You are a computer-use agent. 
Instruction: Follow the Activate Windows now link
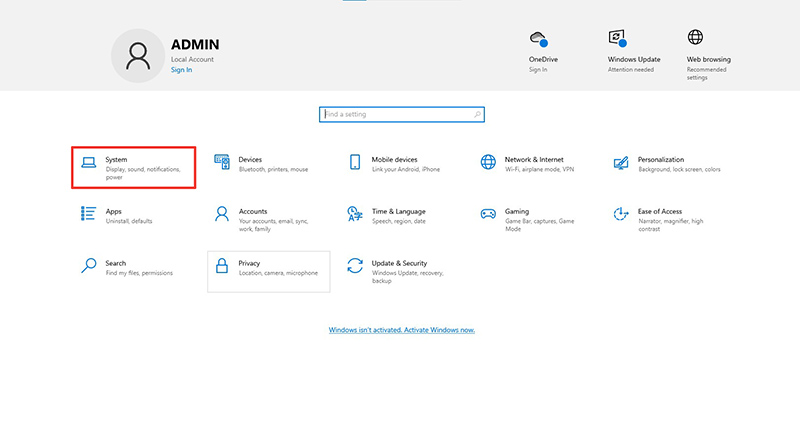pyautogui.click(x=402, y=330)
